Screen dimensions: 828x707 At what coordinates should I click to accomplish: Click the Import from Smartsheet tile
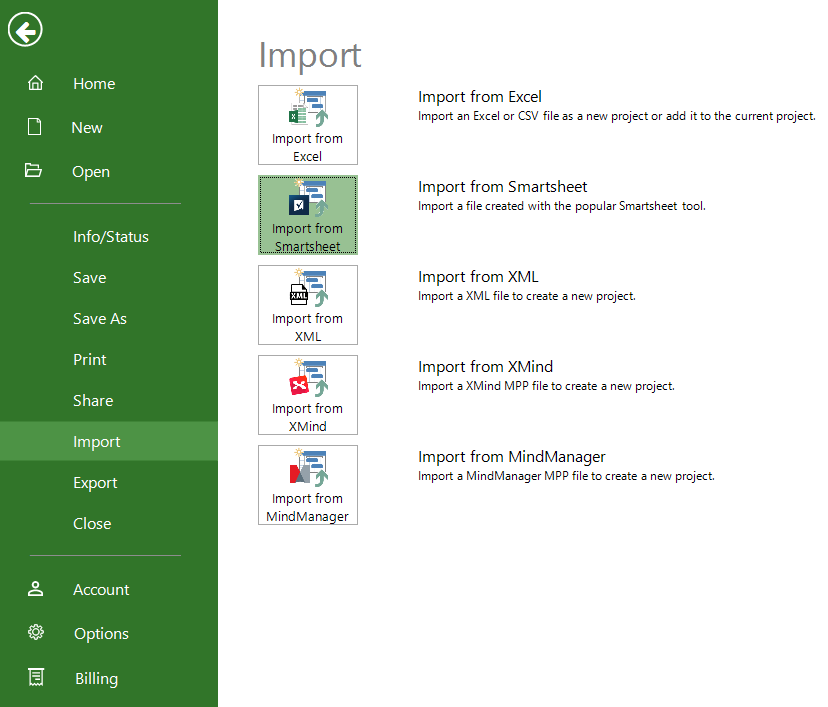click(308, 215)
